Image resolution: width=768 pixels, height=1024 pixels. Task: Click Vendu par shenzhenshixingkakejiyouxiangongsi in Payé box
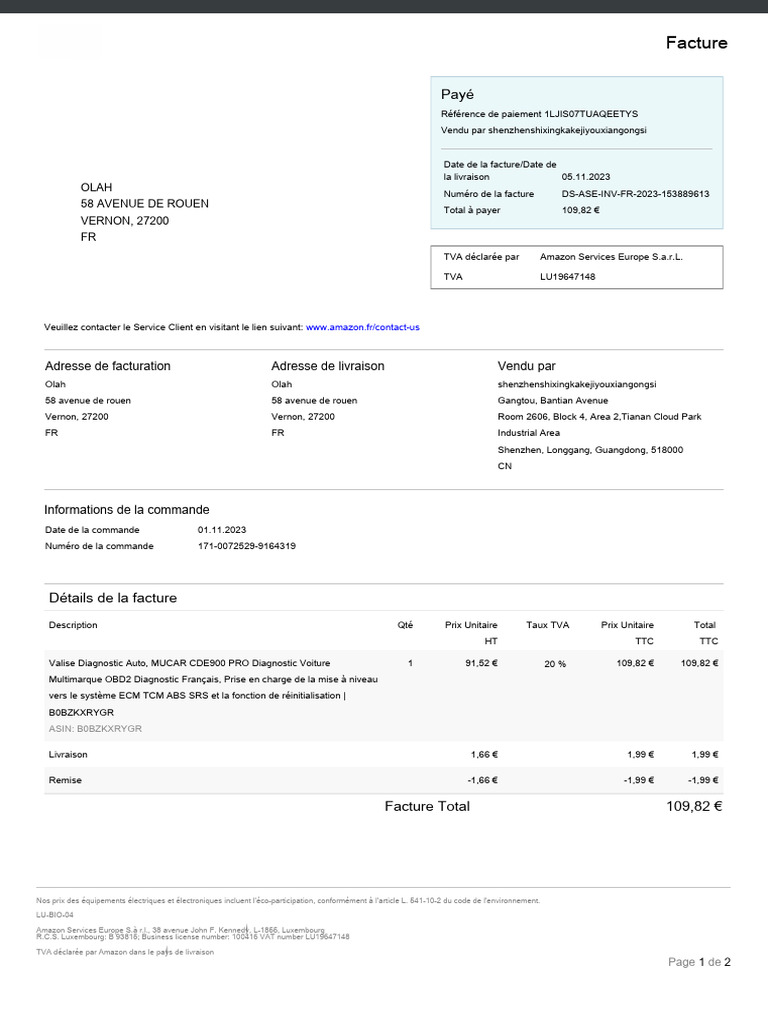543,130
